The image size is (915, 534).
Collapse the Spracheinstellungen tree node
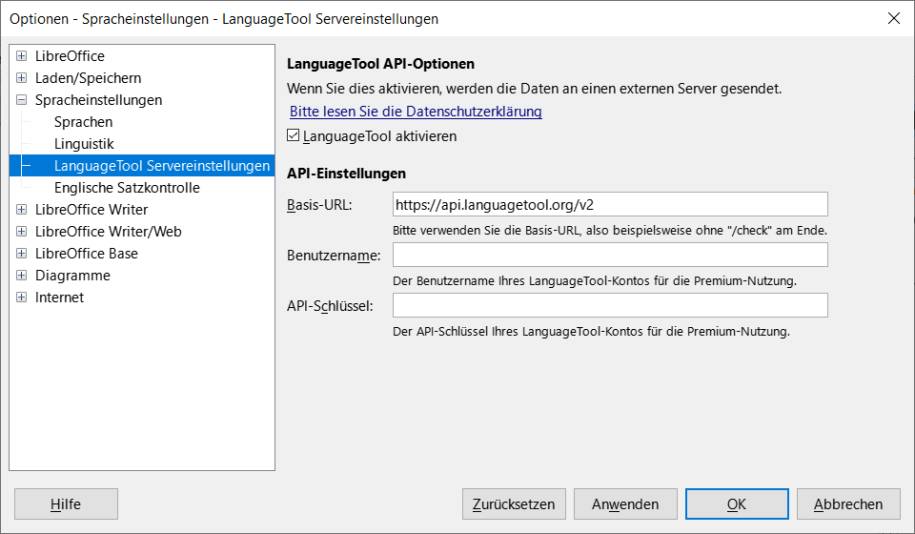coord(22,100)
